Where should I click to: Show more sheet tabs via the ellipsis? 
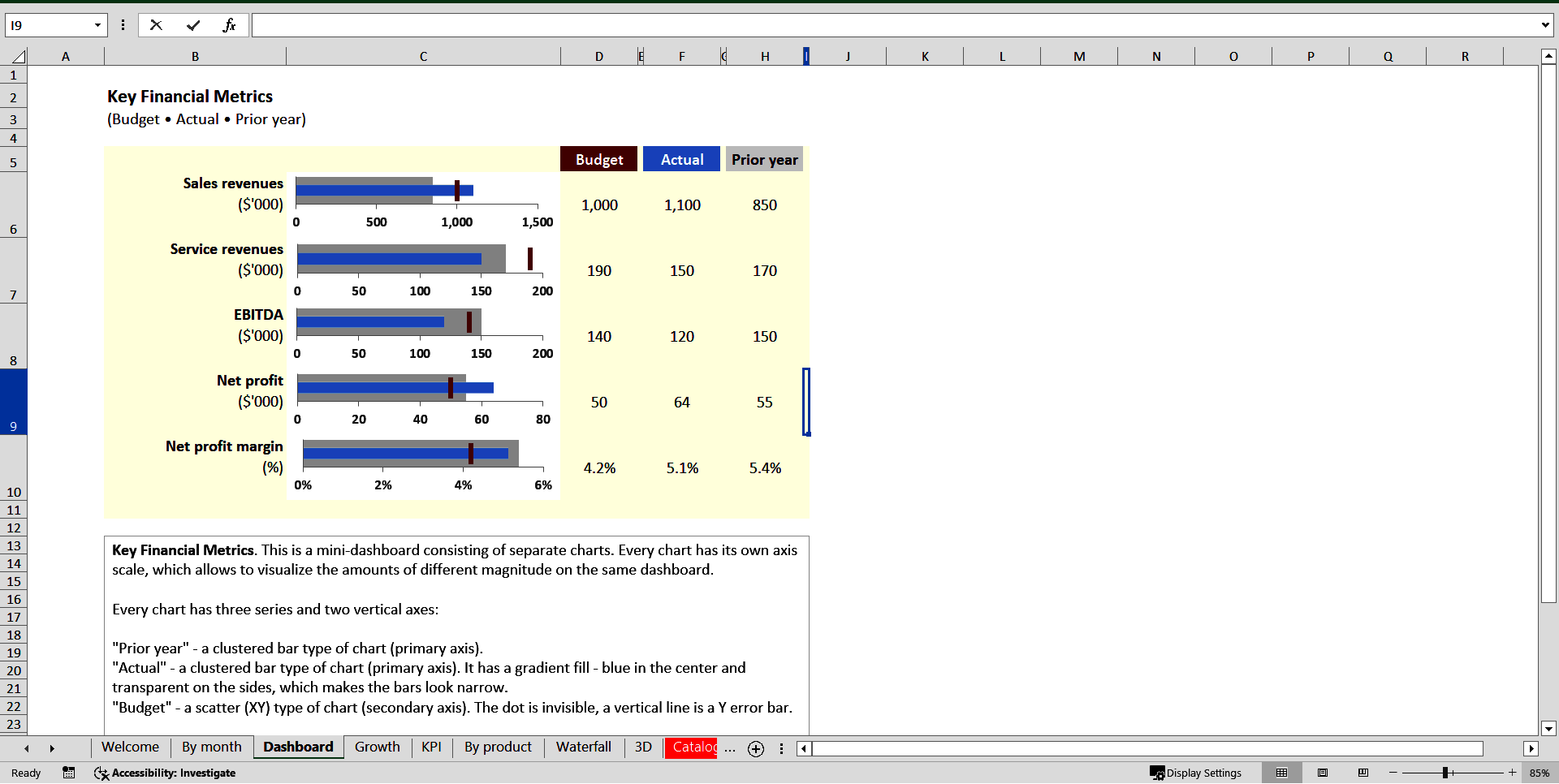730,748
